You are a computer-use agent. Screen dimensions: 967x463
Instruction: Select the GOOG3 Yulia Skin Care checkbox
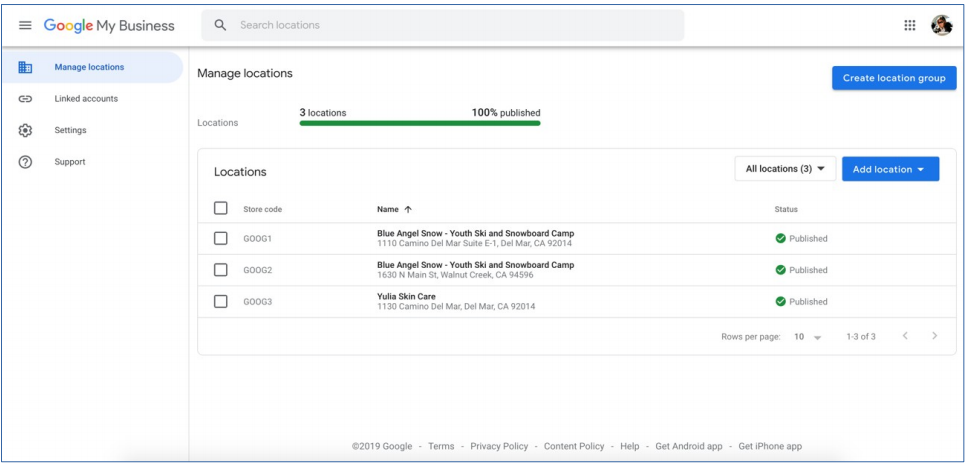pos(221,301)
